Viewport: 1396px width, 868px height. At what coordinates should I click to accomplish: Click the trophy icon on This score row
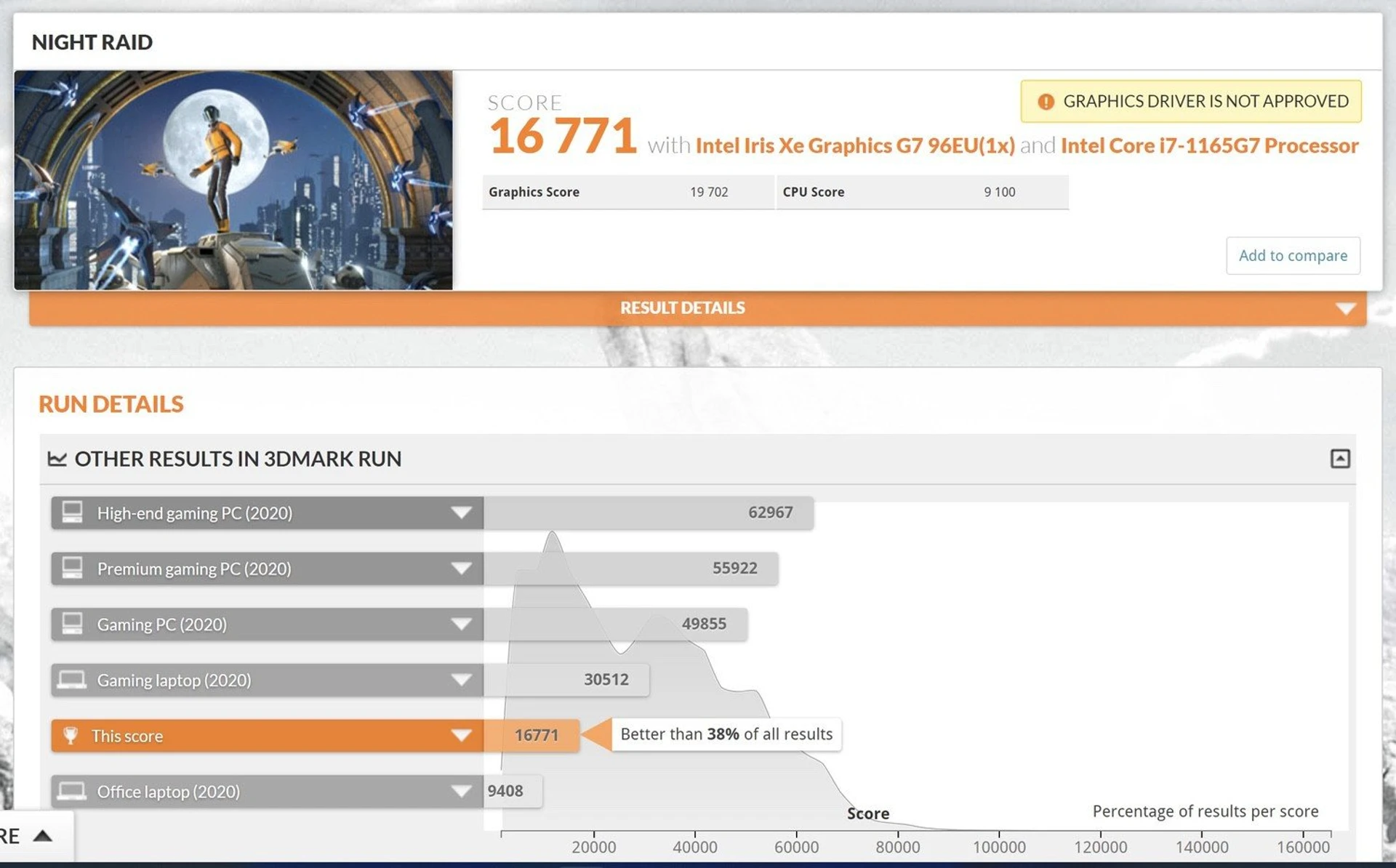pos(71,735)
